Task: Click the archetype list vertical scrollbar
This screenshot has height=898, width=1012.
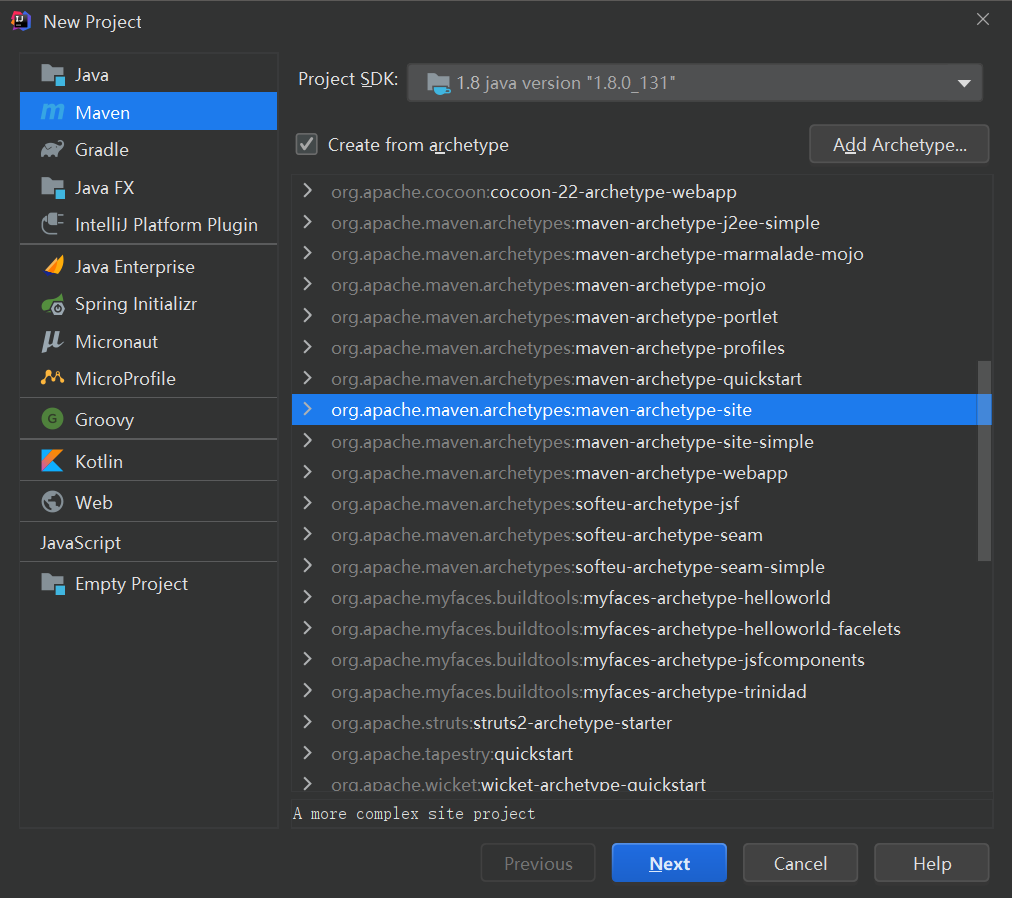Action: coord(984,460)
